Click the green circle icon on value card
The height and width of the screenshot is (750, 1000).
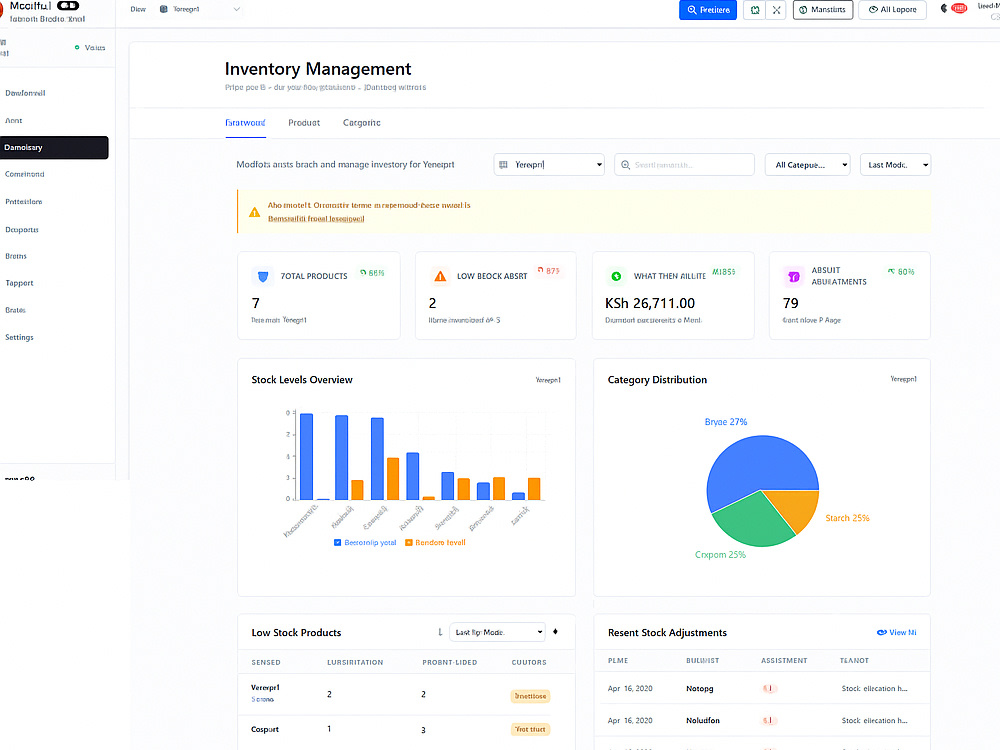(x=616, y=276)
